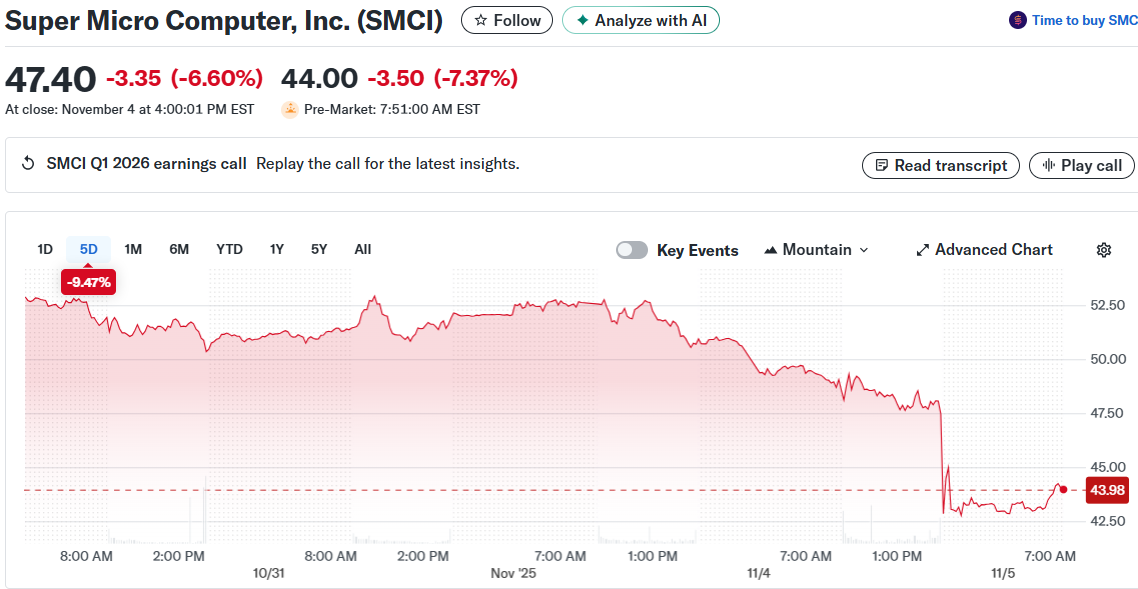Click the -9.47% change badge
The image size is (1138, 589).
pyautogui.click(x=89, y=283)
